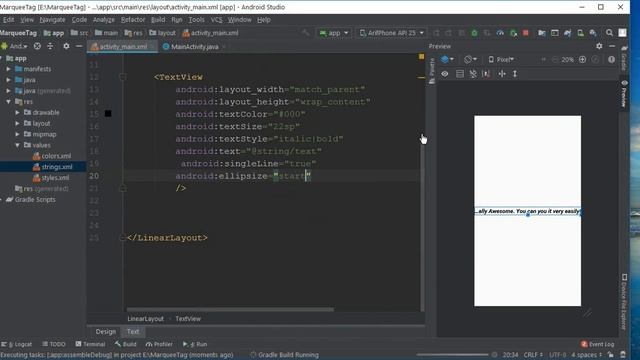The image size is (640, 360).
Task: Hide the Project panel with minus icon
Action: point(79,47)
